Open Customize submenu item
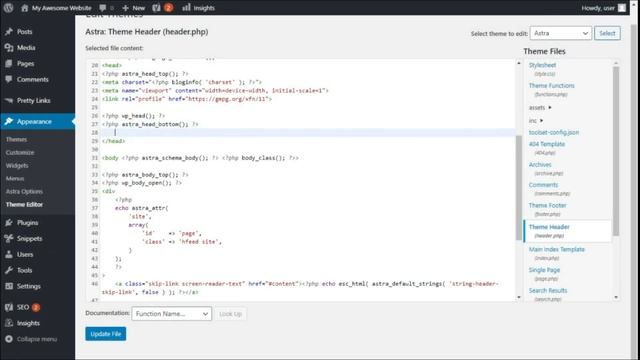 pyautogui.click(x=20, y=152)
